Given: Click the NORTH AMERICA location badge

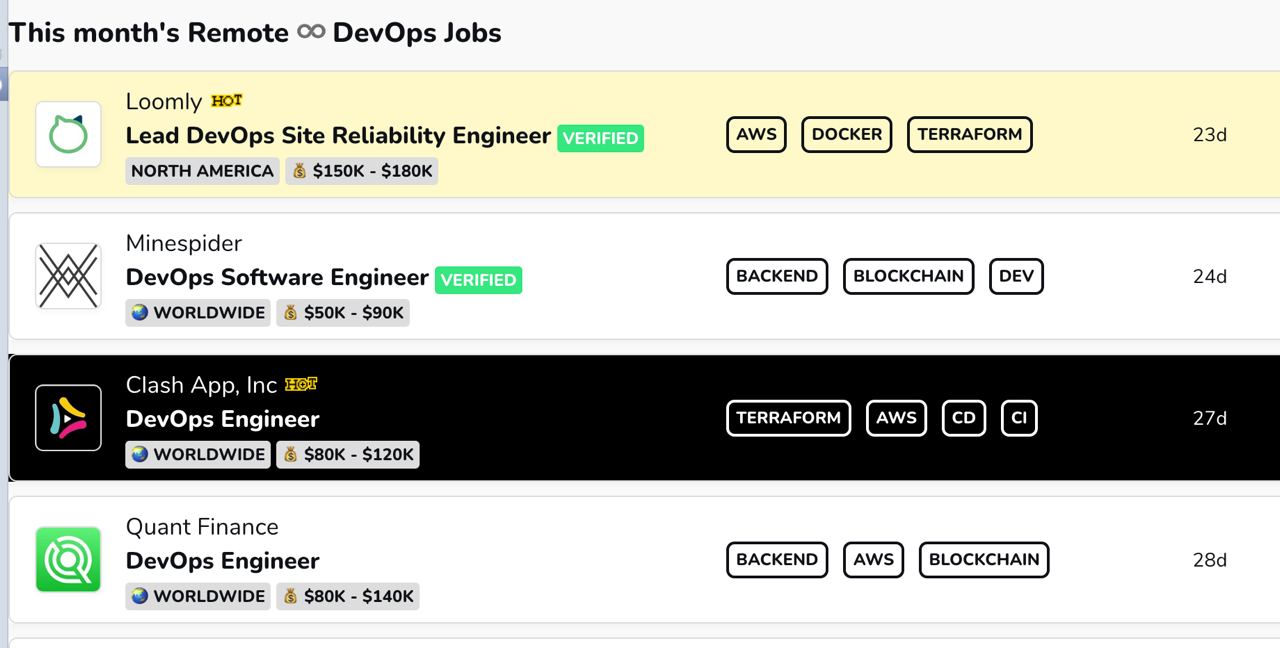Looking at the screenshot, I should tap(202, 171).
